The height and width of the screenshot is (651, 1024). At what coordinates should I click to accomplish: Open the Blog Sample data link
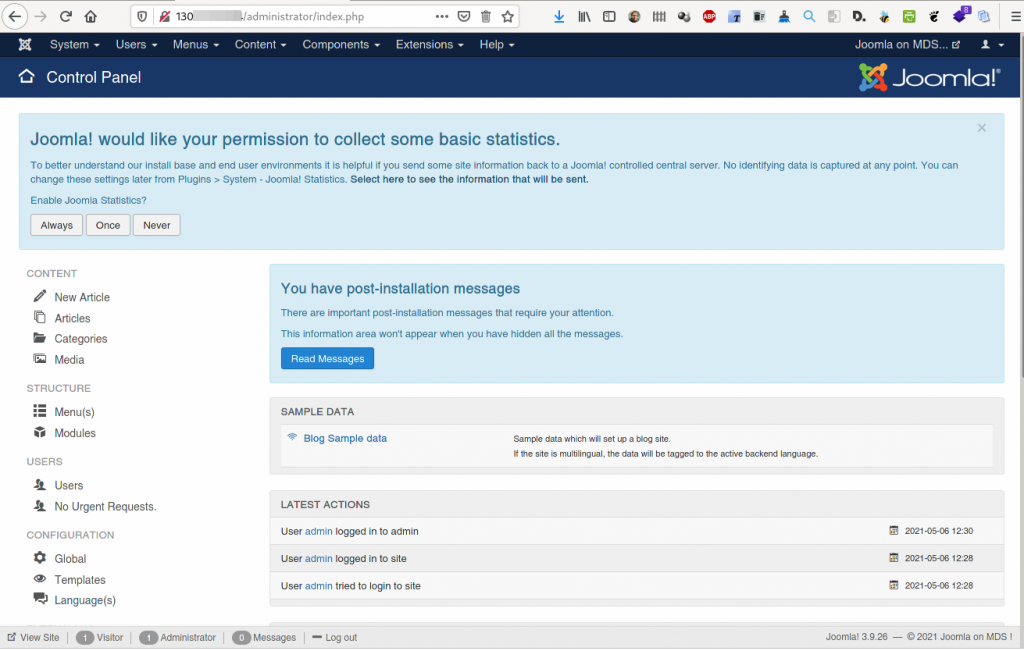point(345,438)
